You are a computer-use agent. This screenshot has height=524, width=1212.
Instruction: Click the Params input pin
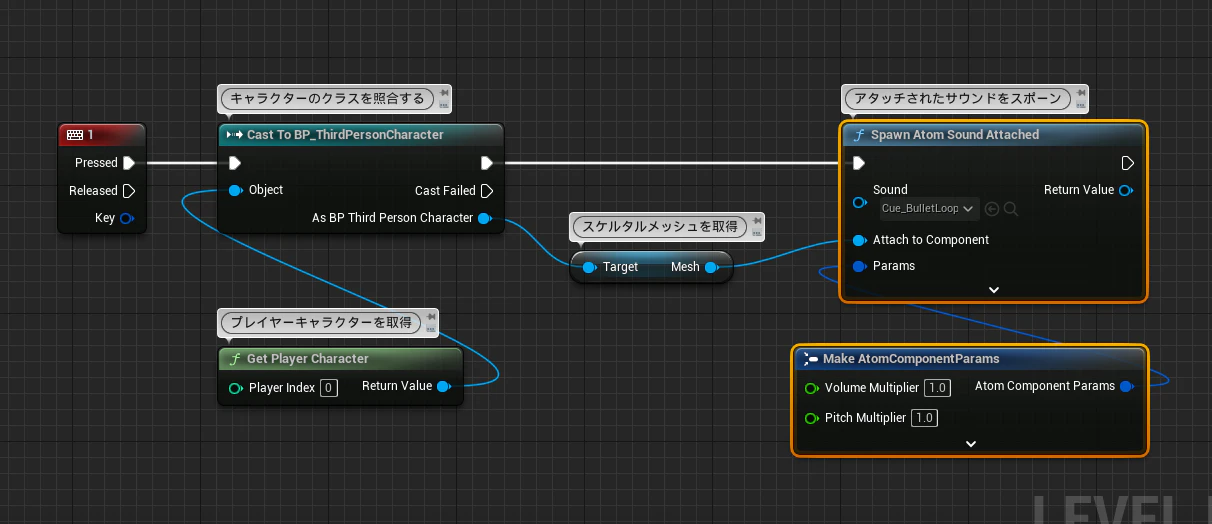(x=859, y=266)
